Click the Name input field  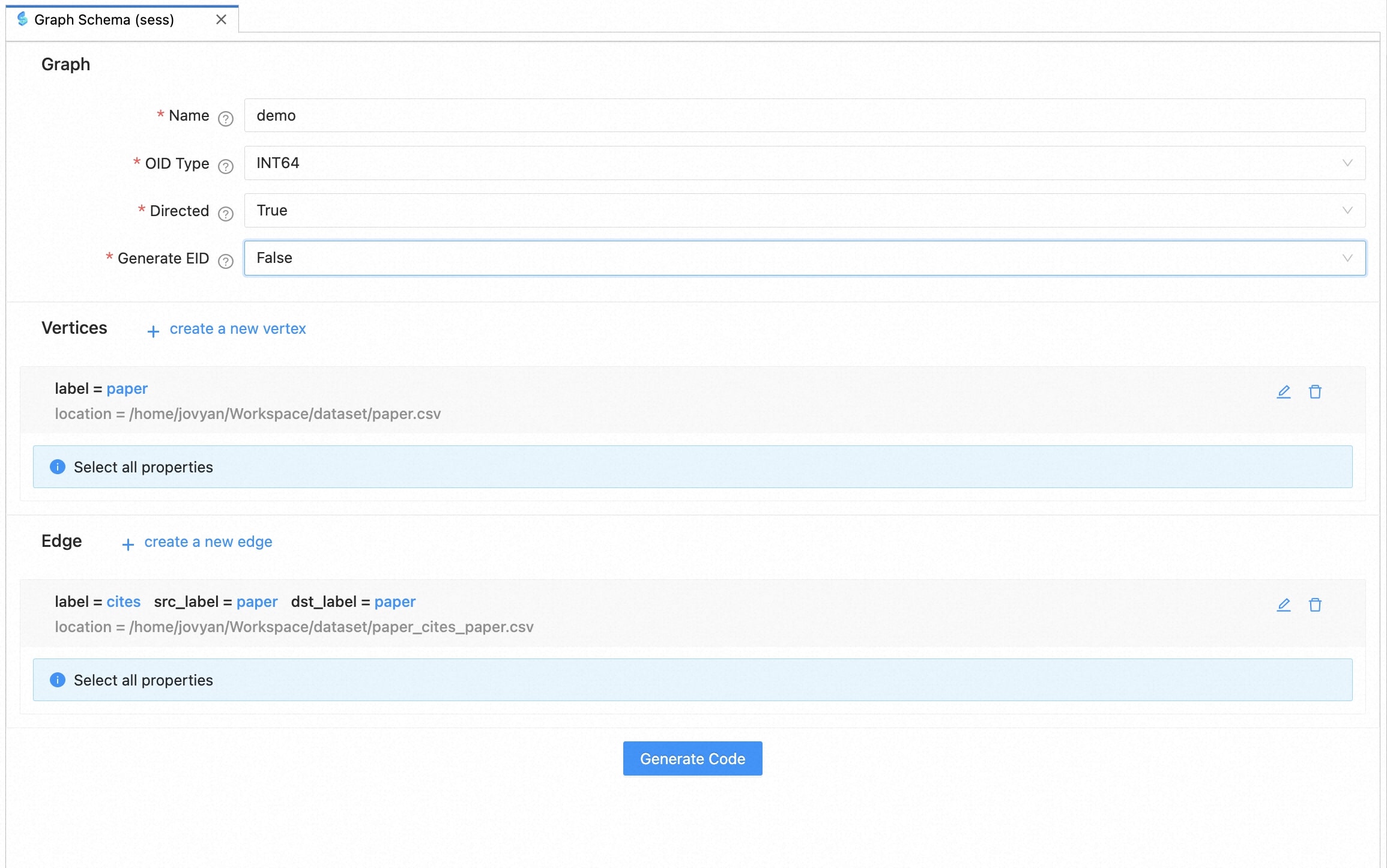pyautogui.click(x=805, y=116)
